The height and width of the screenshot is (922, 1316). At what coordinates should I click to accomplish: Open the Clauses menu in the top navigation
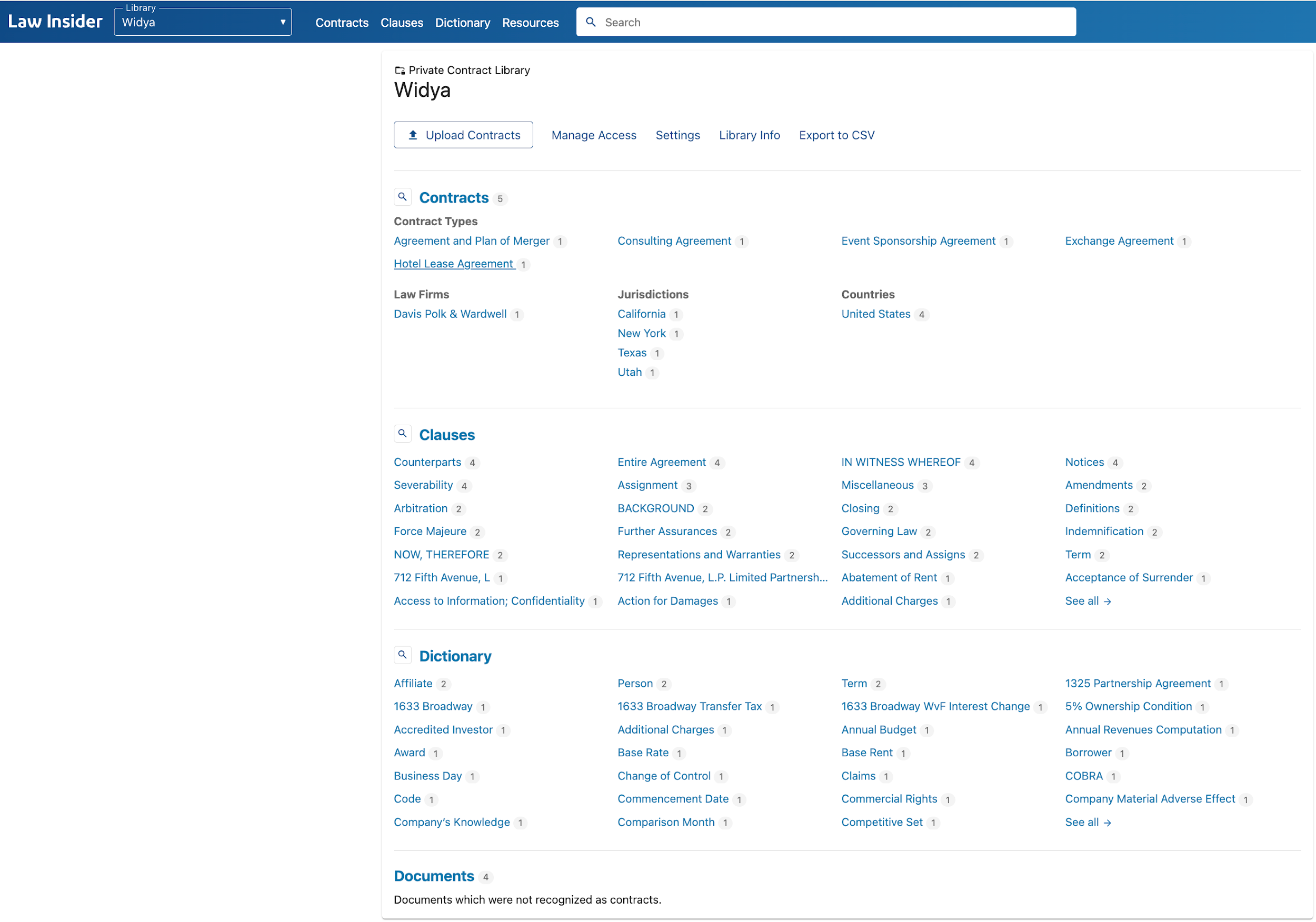[402, 23]
